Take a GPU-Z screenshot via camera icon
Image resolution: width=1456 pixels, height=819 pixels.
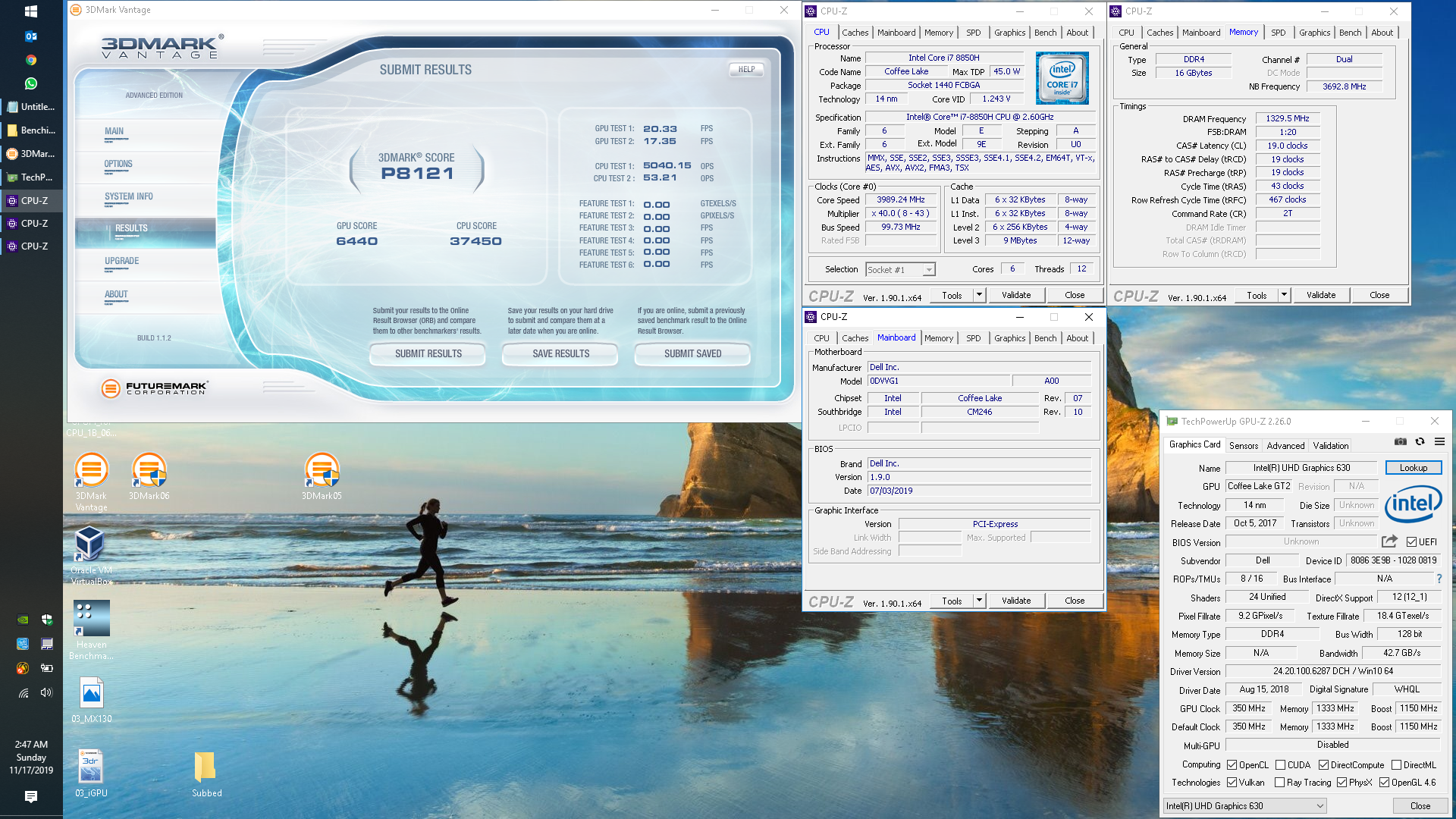click(1401, 442)
